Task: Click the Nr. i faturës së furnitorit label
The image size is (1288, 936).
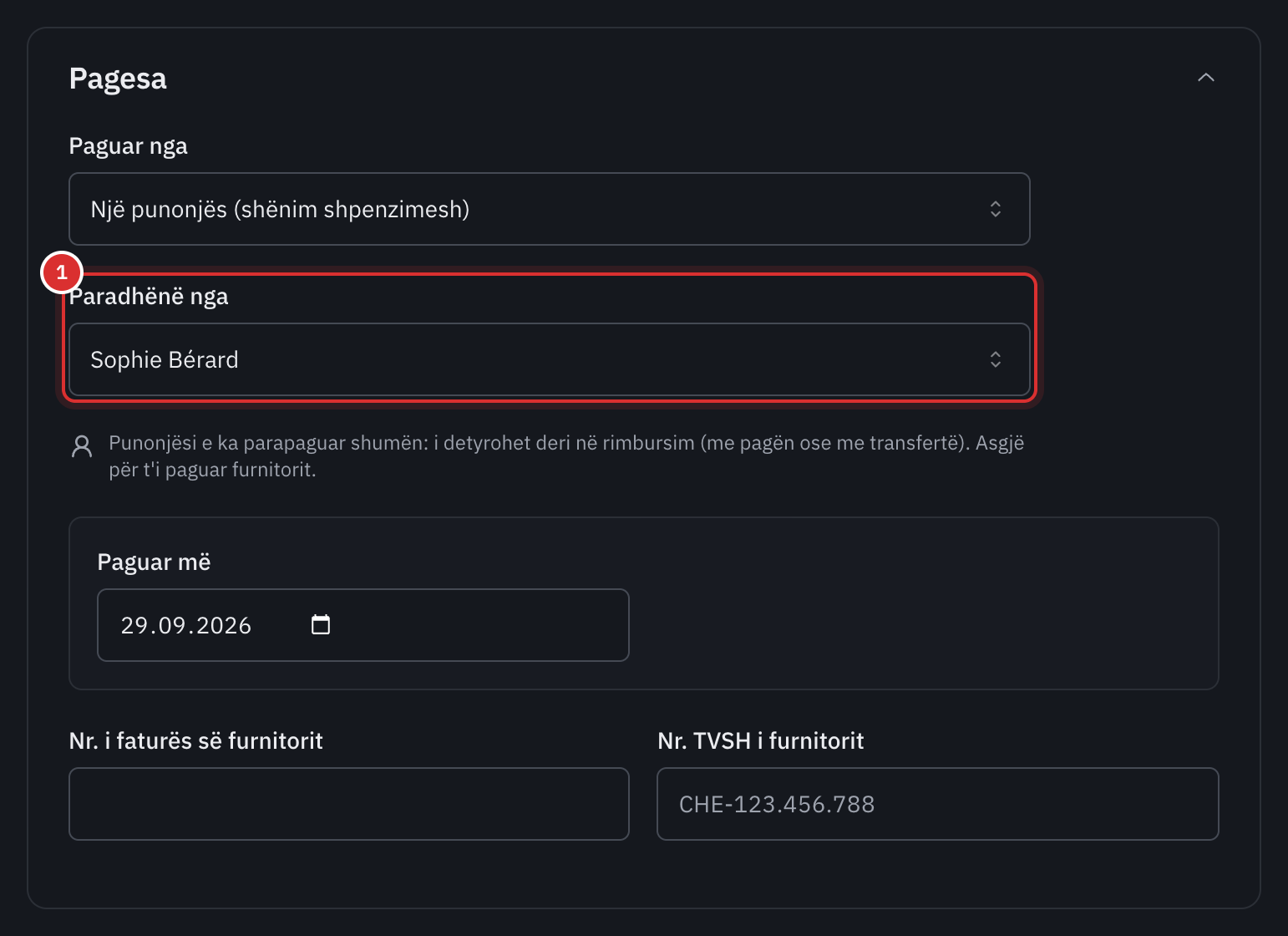Action: (195, 740)
